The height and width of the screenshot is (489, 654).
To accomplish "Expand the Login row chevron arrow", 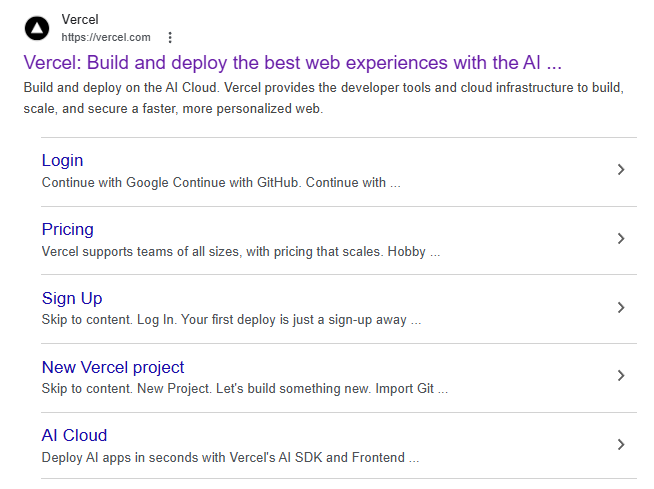I will [621, 169].
